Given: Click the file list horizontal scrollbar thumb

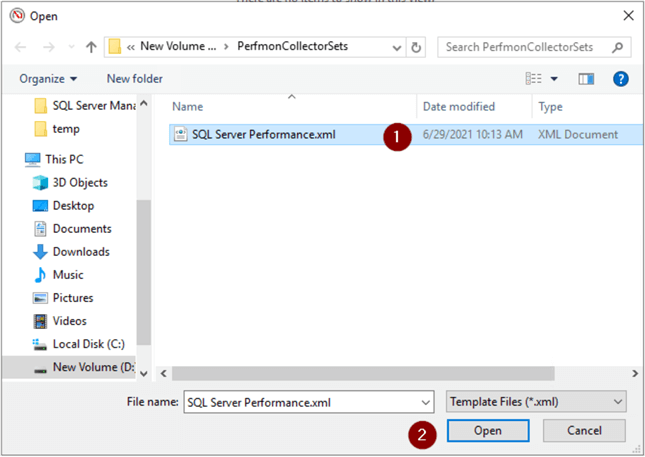Looking at the screenshot, I should [363, 373].
